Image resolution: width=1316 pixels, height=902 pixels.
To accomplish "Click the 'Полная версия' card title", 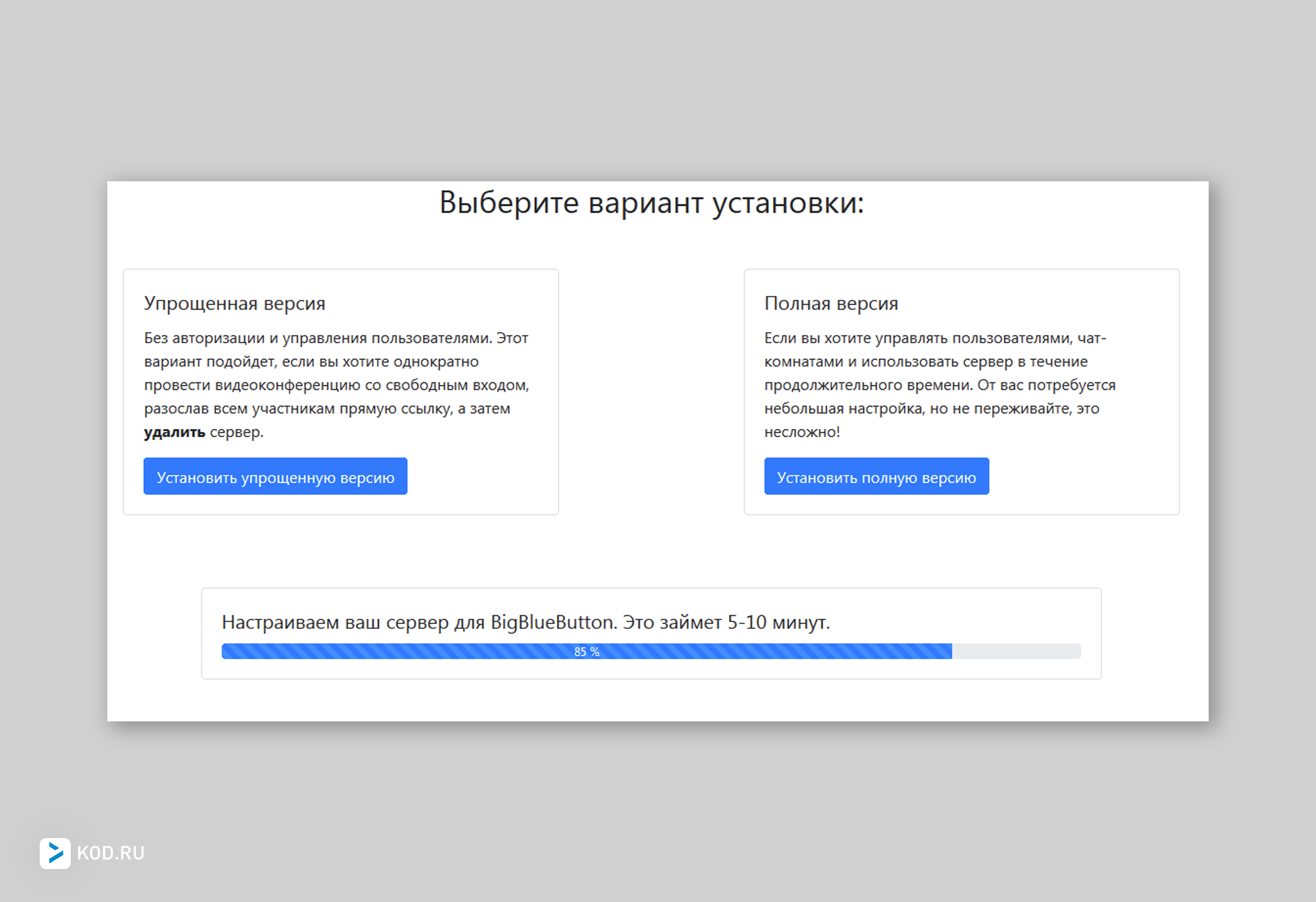I will (831, 304).
